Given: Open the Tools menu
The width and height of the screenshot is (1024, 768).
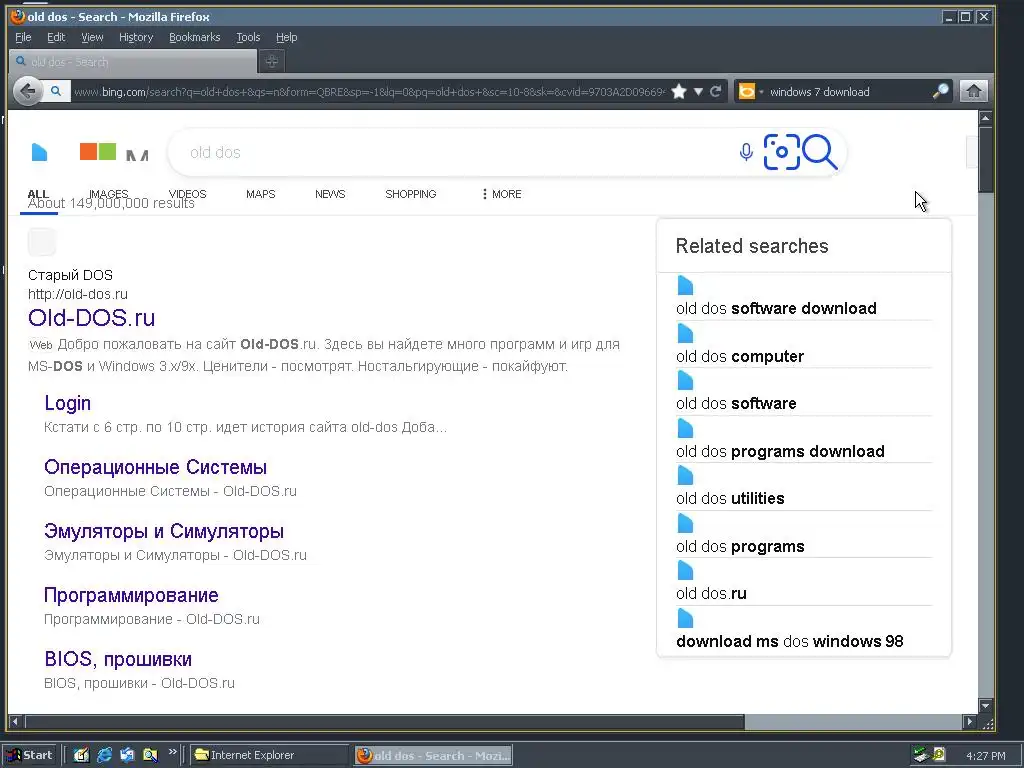Looking at the screenshot, I should point(248,37).
